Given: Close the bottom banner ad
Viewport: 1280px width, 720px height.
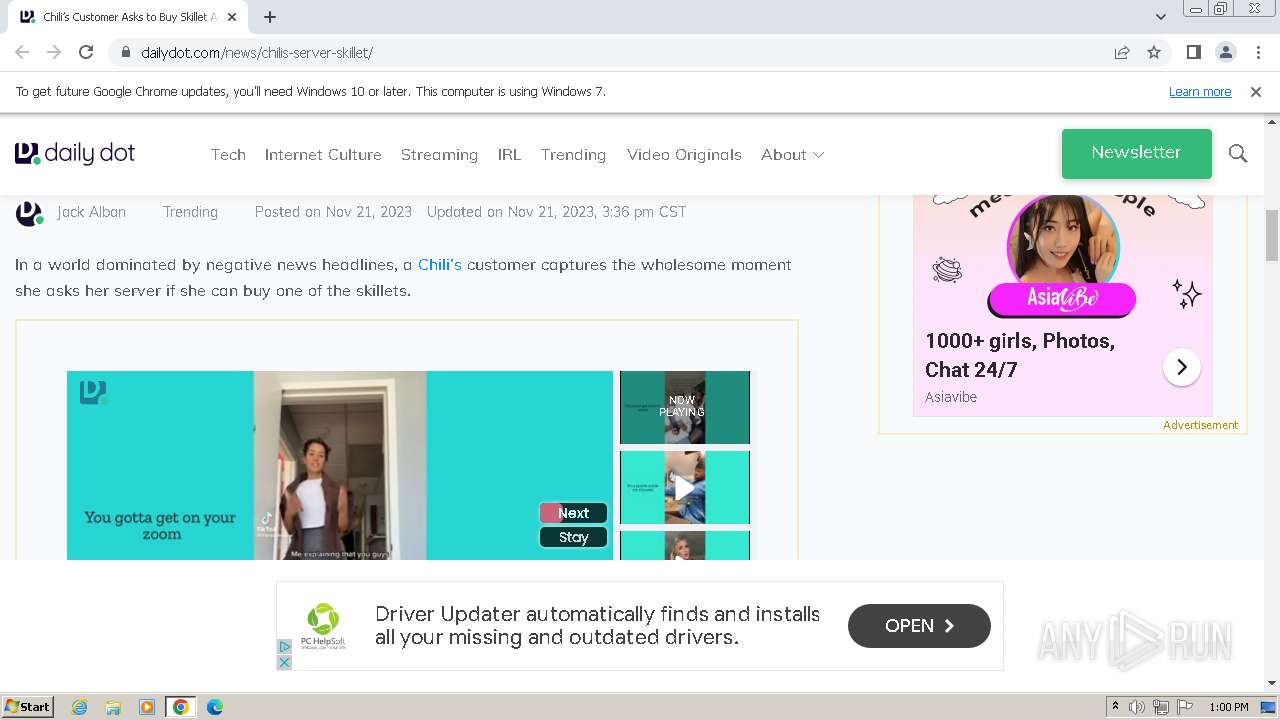Looking at the screenshot, I should pos(284,662).
